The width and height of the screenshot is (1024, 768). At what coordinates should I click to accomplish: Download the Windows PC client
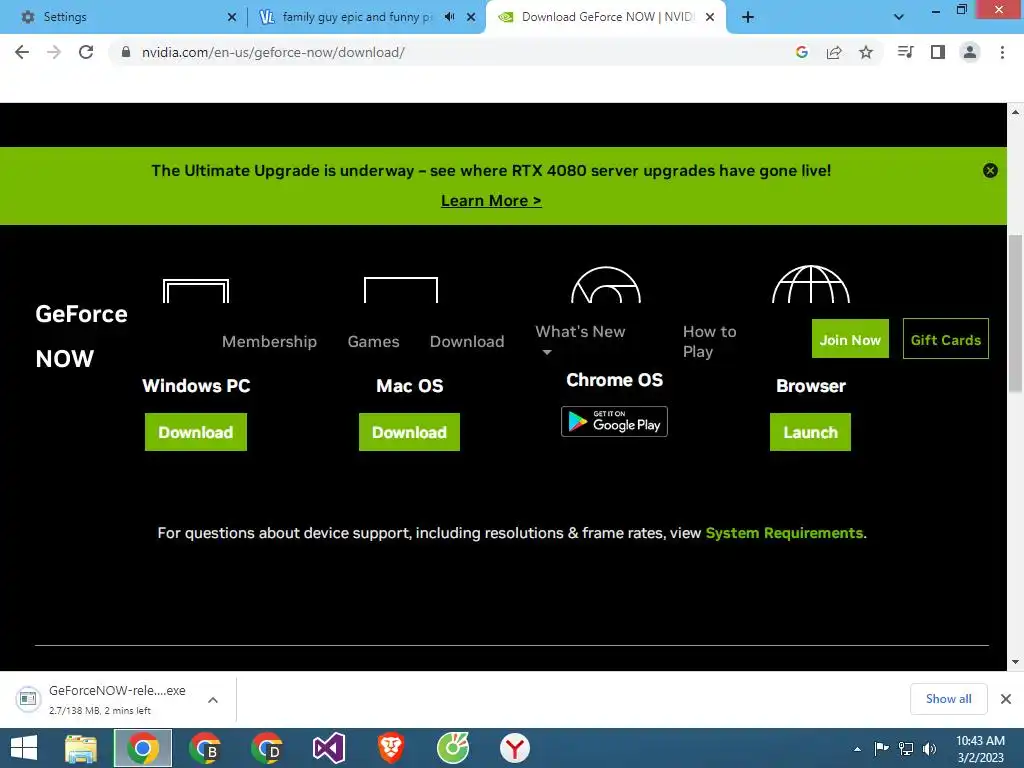(196, 432)
